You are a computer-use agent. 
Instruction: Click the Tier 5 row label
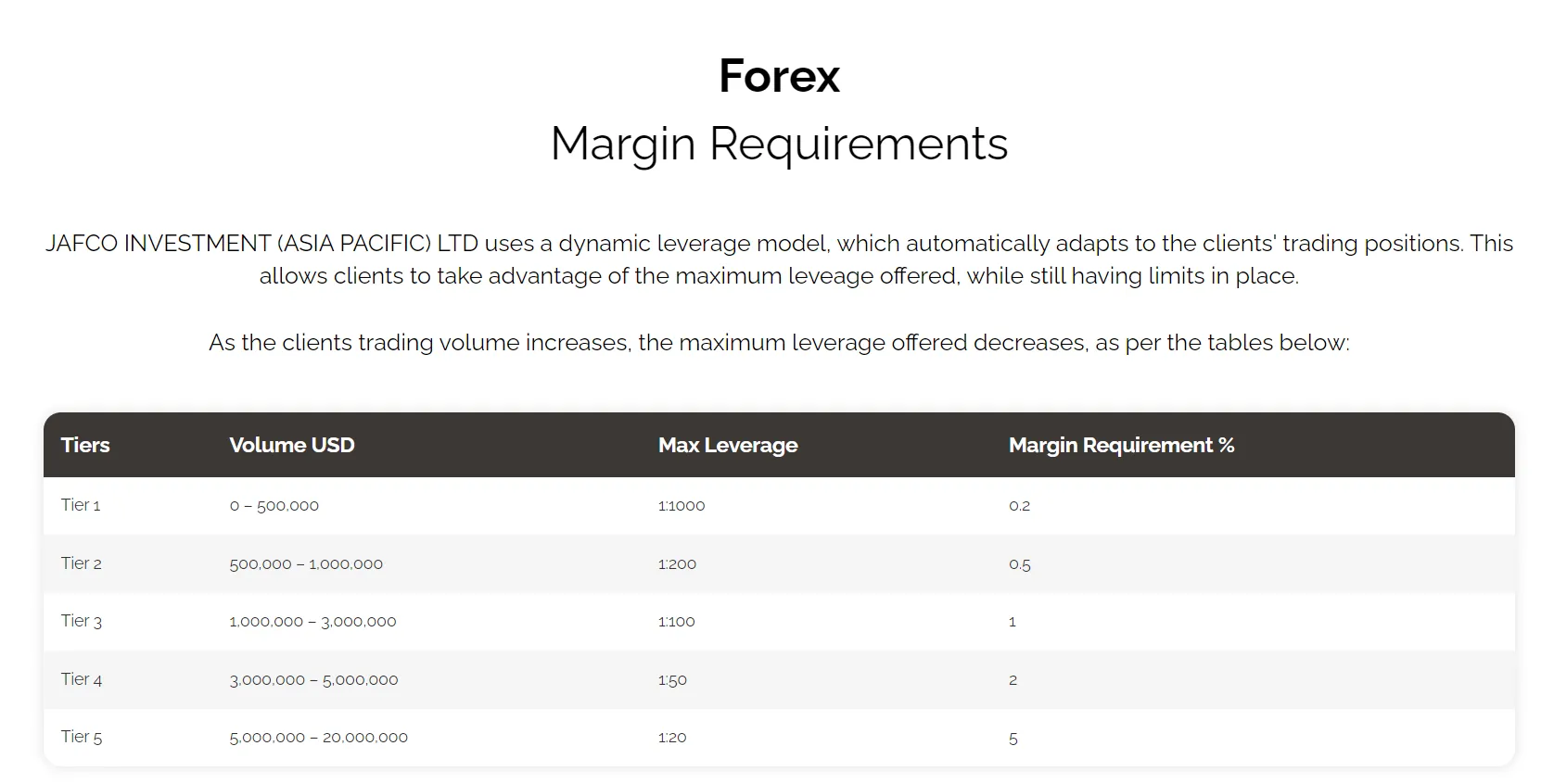[82, 737]
